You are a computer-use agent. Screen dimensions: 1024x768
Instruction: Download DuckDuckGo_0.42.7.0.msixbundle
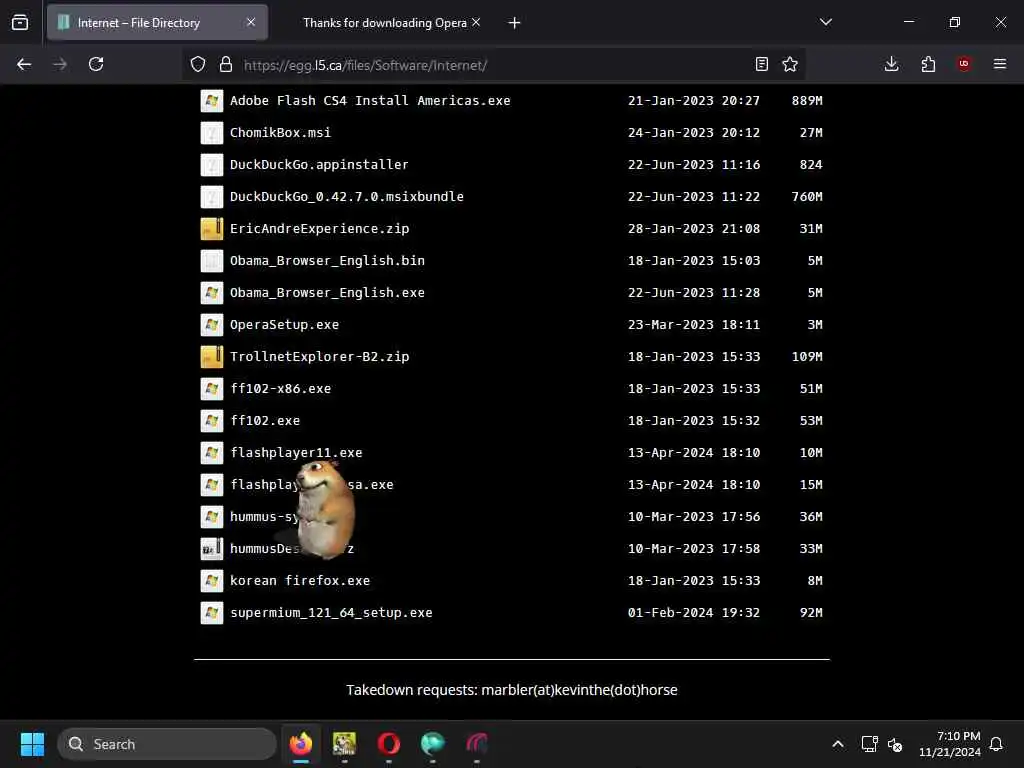(347, 197)
